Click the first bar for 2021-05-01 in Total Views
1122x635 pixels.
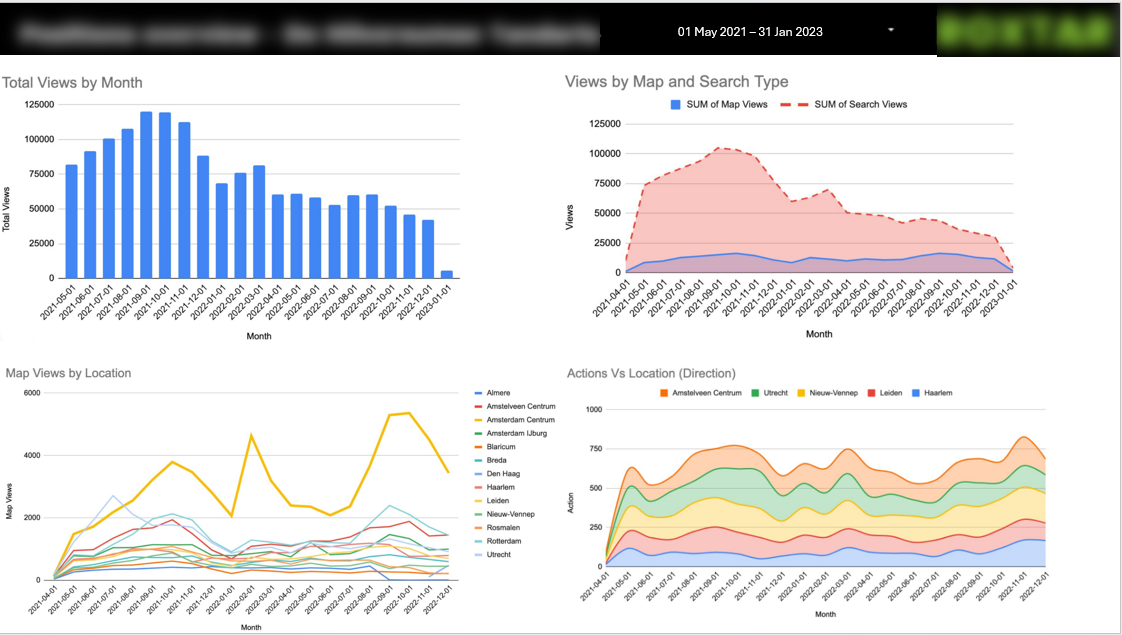click(71, 221)
